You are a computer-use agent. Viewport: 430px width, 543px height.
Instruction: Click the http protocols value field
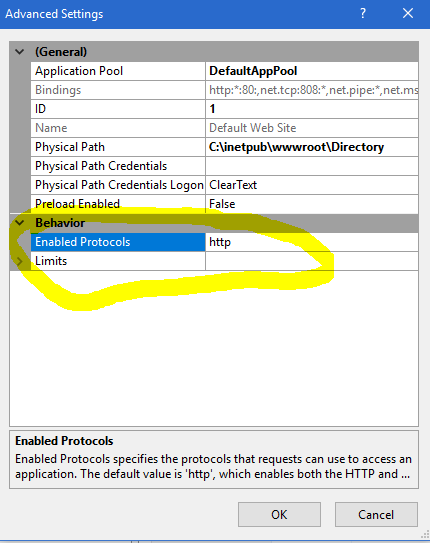click(x=312, y=242)
